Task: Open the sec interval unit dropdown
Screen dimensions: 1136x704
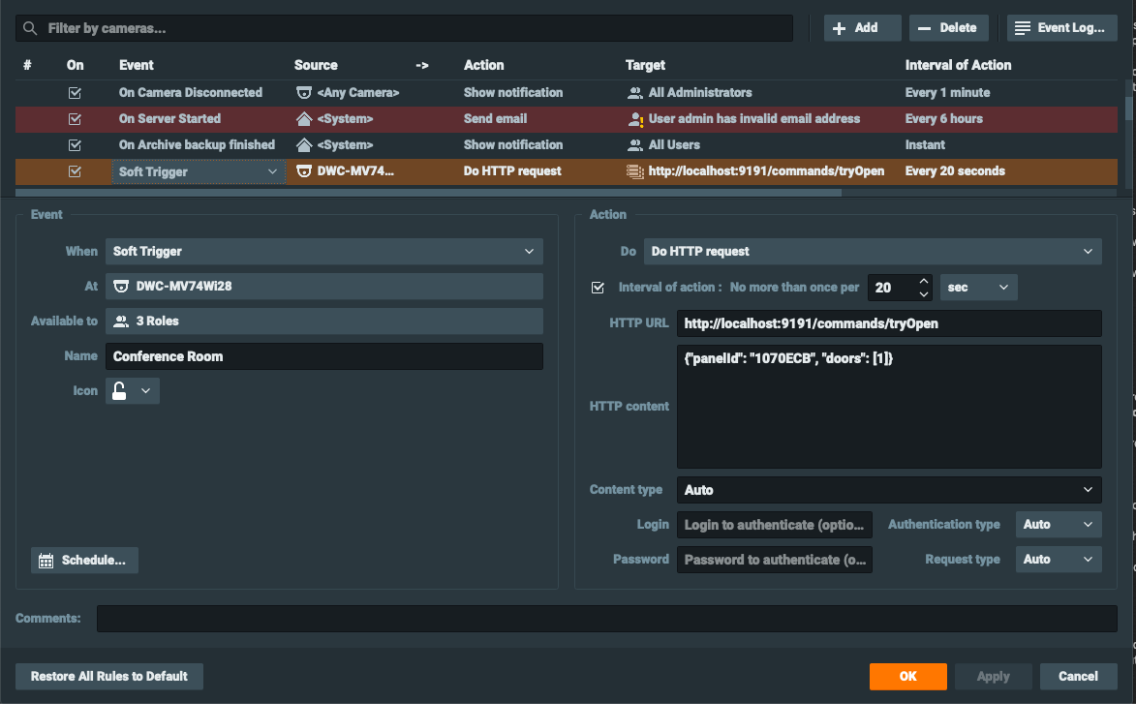Action: (x=978, y=288)
